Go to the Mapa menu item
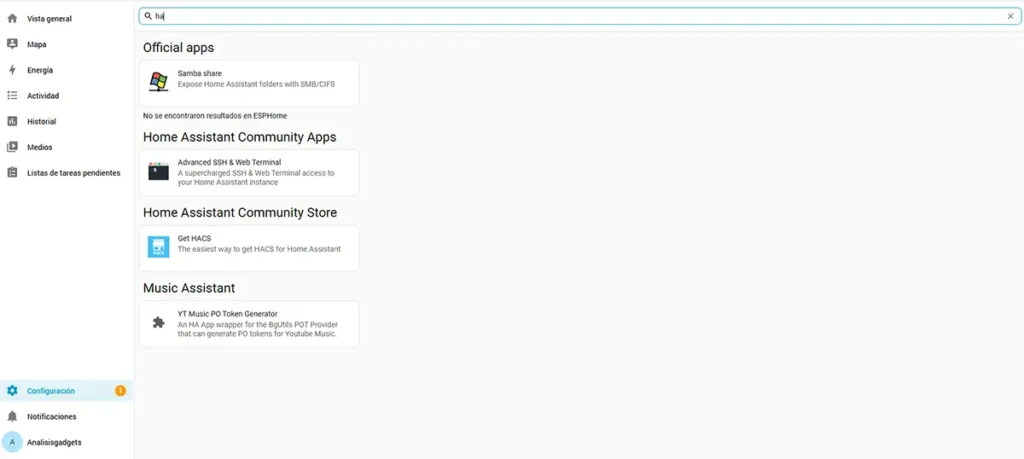Image resolution: width=1024 pixels, height=459 pixels. (66, 44)
